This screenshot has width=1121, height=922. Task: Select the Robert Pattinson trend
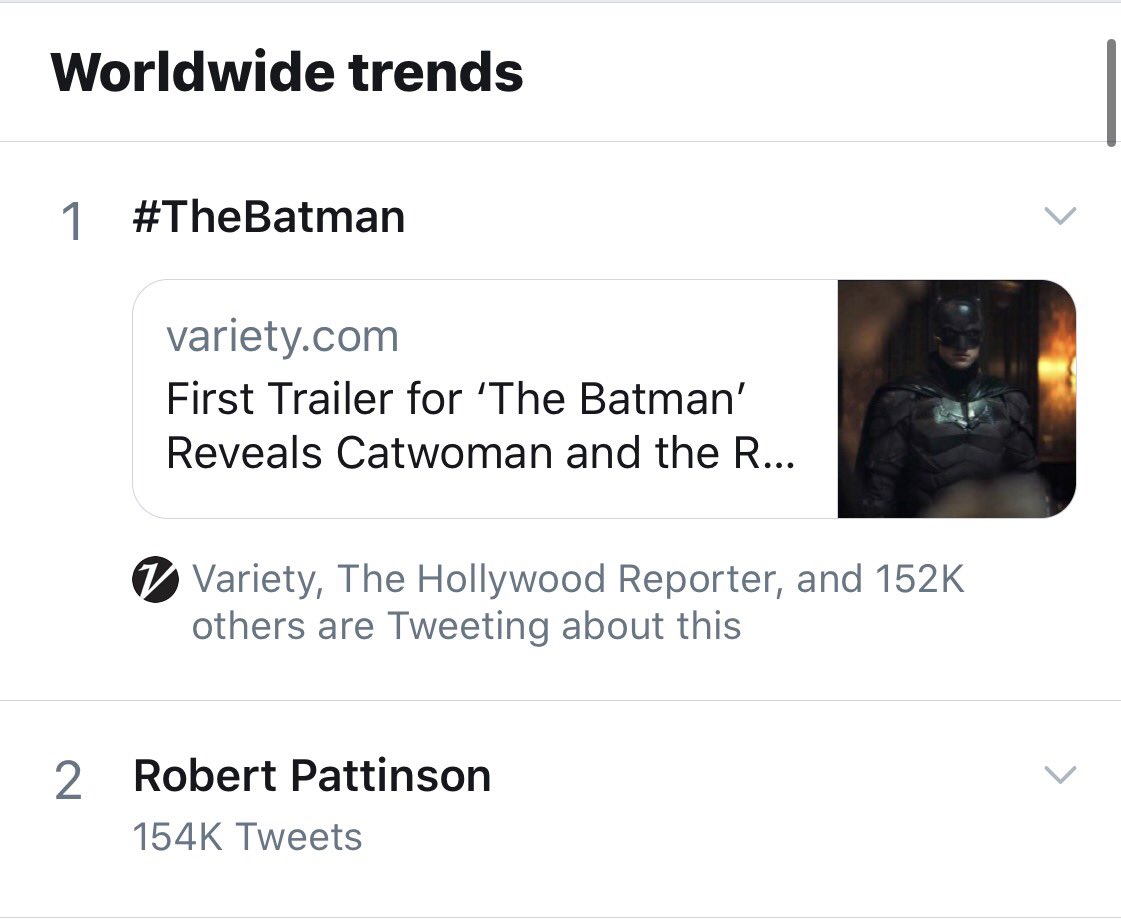[x=312, y=775]
